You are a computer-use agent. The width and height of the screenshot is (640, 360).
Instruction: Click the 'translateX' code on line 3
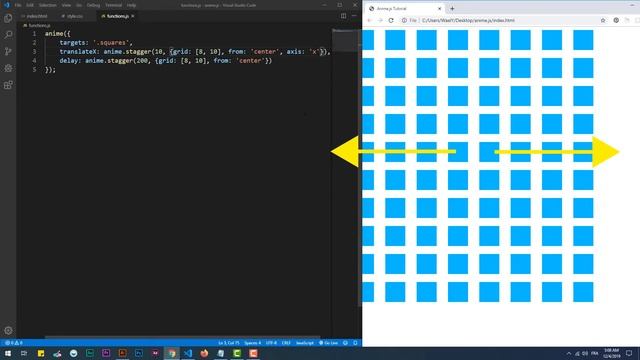78,51
